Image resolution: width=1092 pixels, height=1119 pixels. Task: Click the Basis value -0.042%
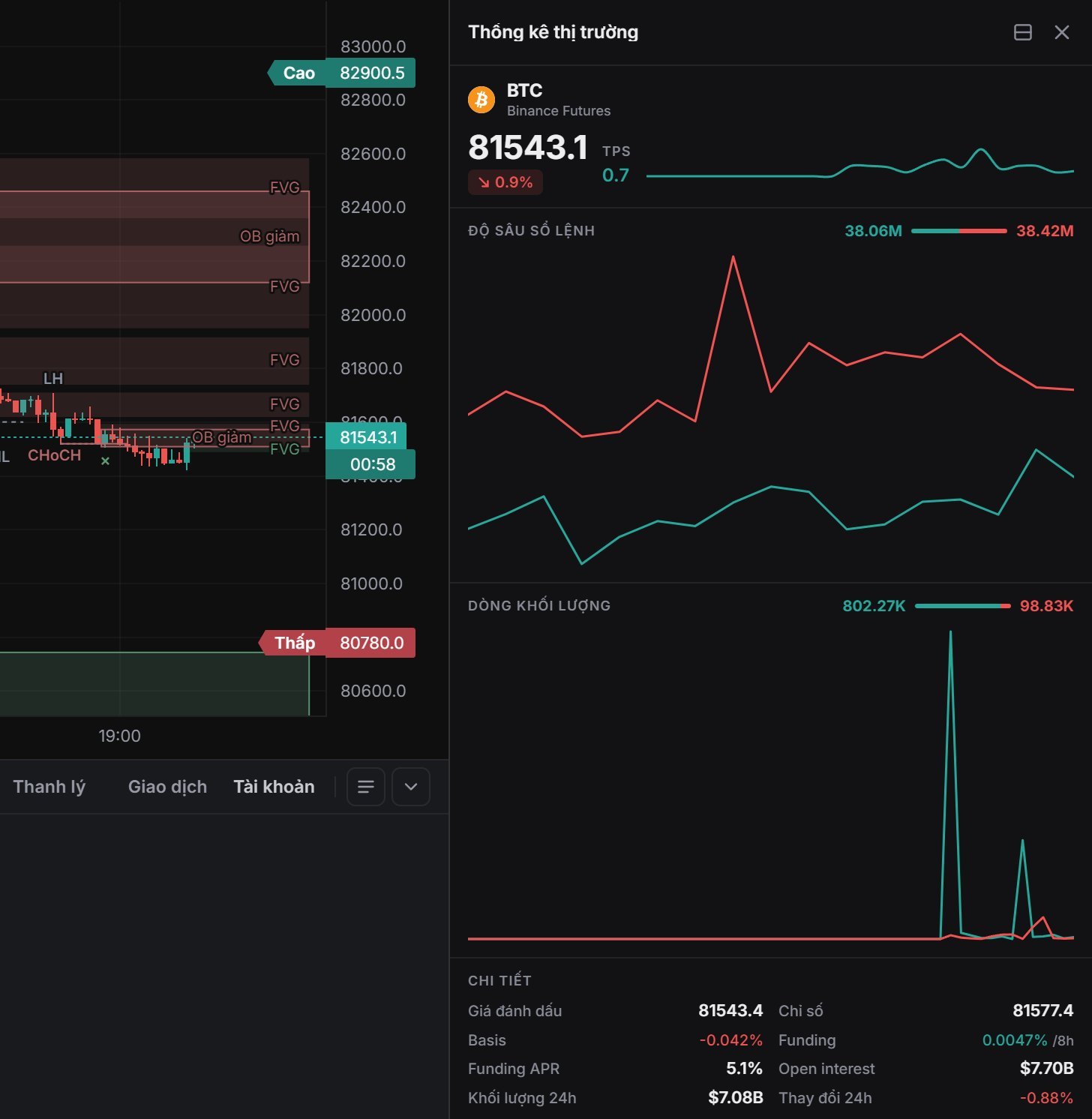point(731,1040)
